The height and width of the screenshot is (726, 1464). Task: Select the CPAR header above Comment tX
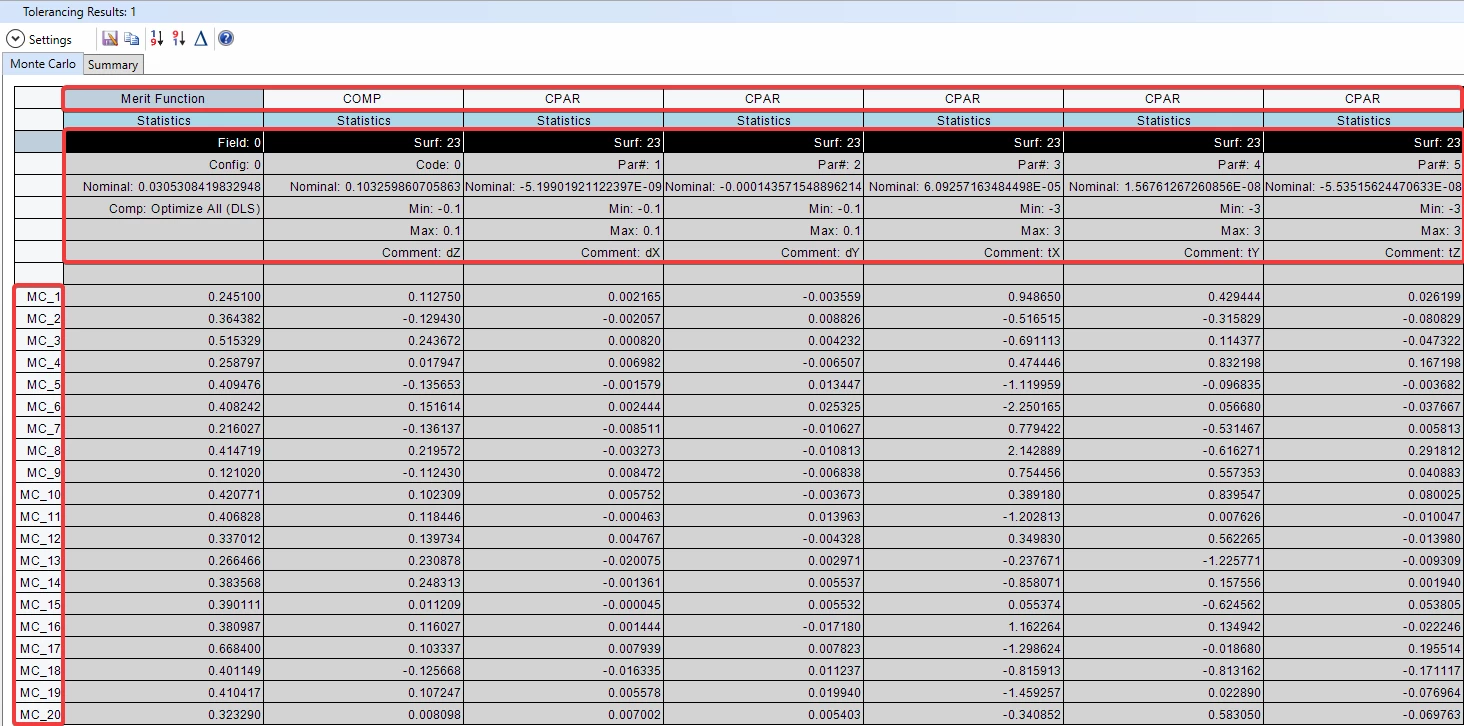963,99
